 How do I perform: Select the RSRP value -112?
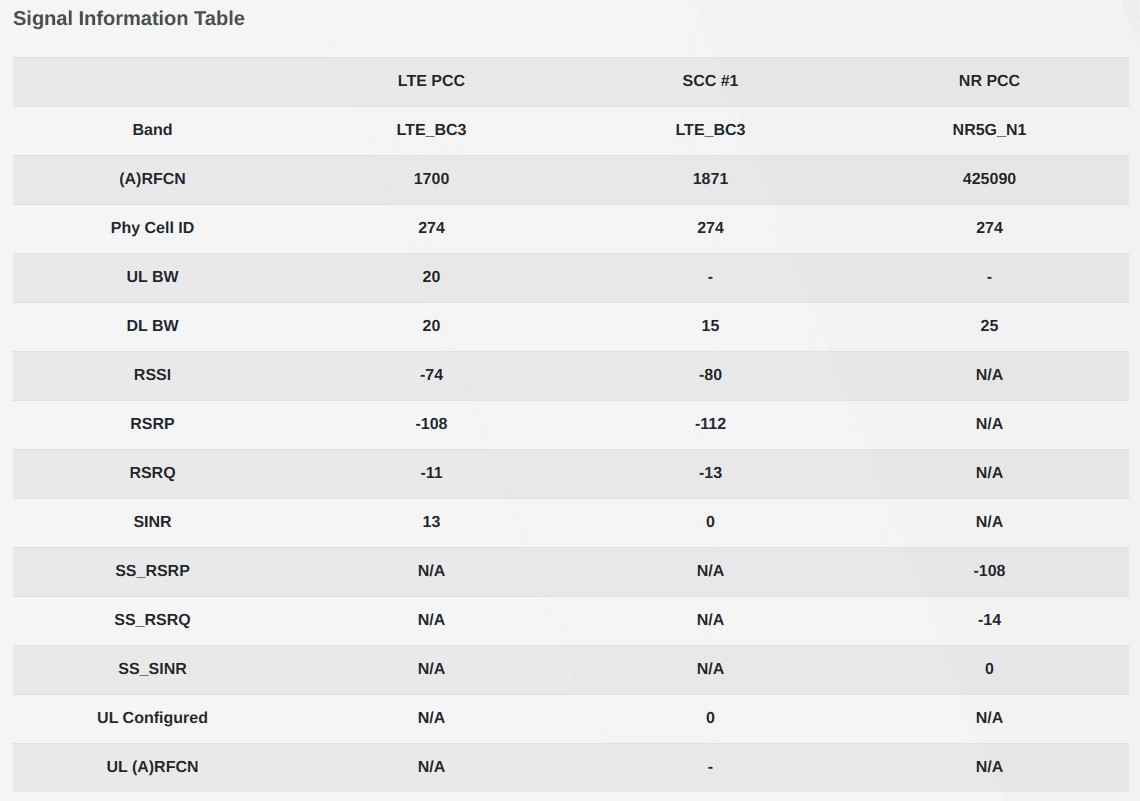710,424
